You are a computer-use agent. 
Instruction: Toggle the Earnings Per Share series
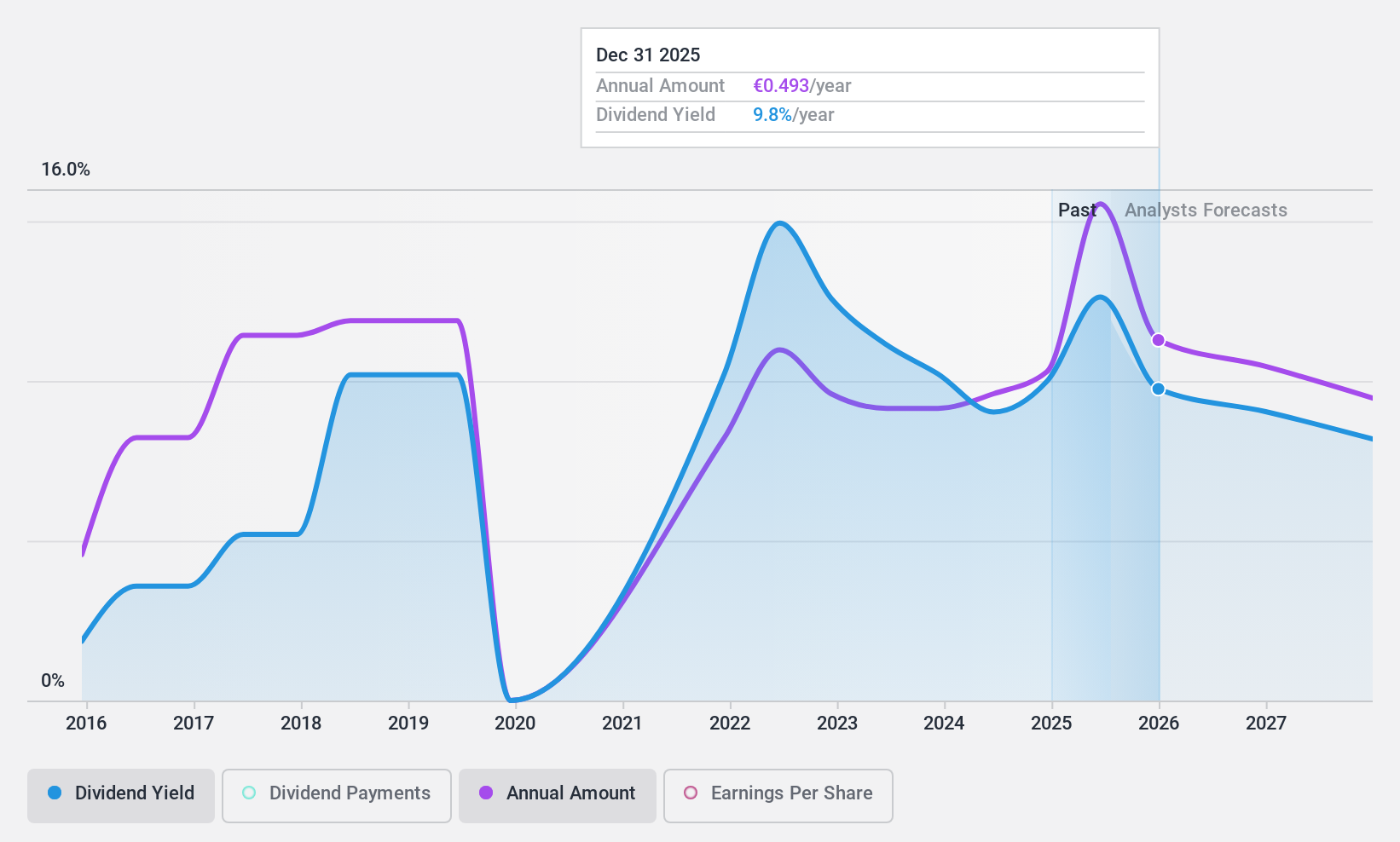coord(778,796)
